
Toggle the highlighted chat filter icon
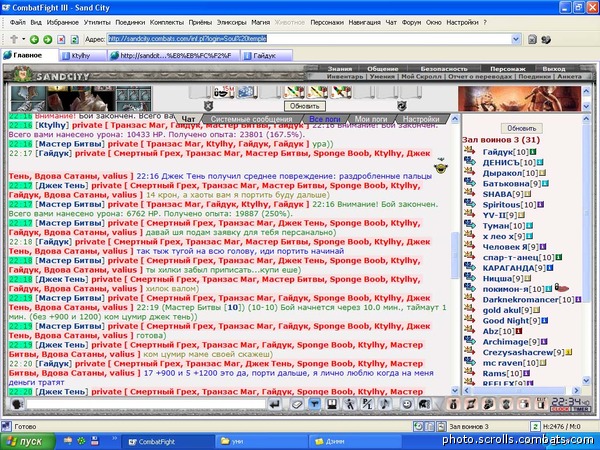coord(315,404)
